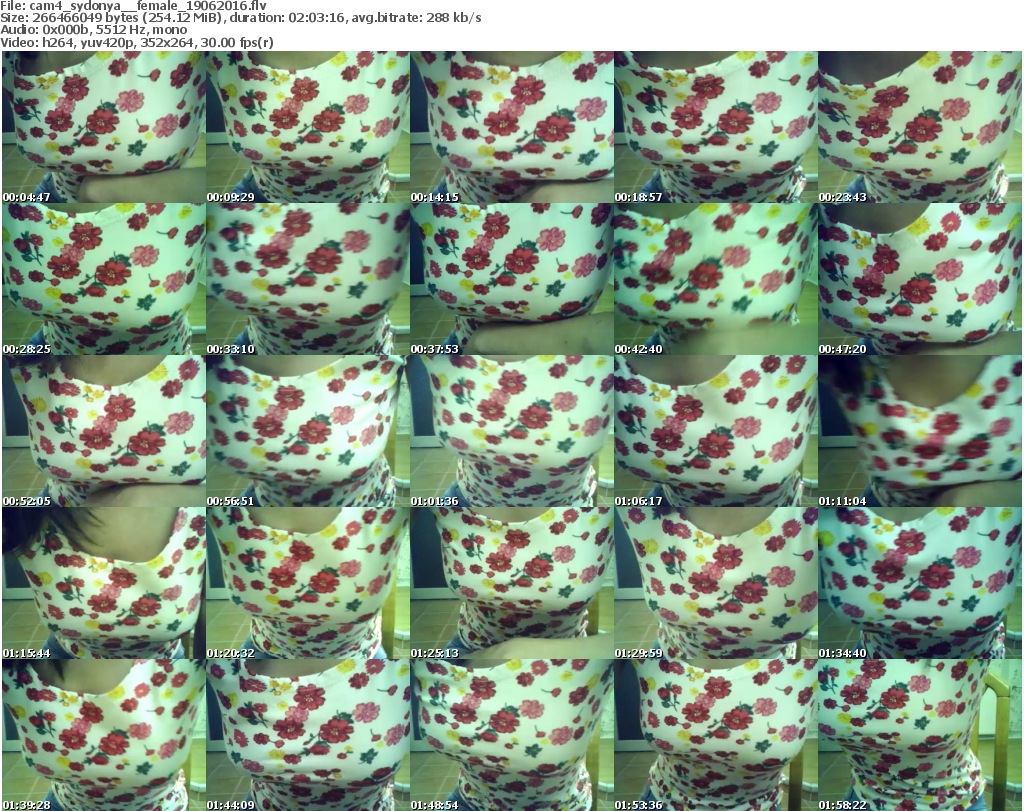Select the thumbnail stamped 00:47:20
Image resolution: width=1024 pixels, height=811 pixels.
coord(920,279)
